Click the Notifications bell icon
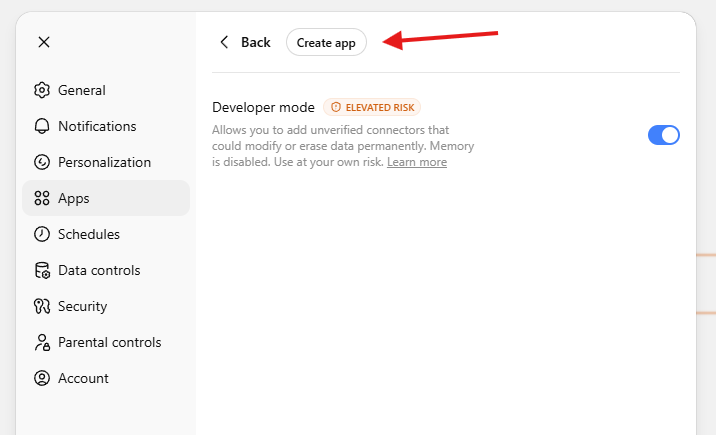 [42, 126]
